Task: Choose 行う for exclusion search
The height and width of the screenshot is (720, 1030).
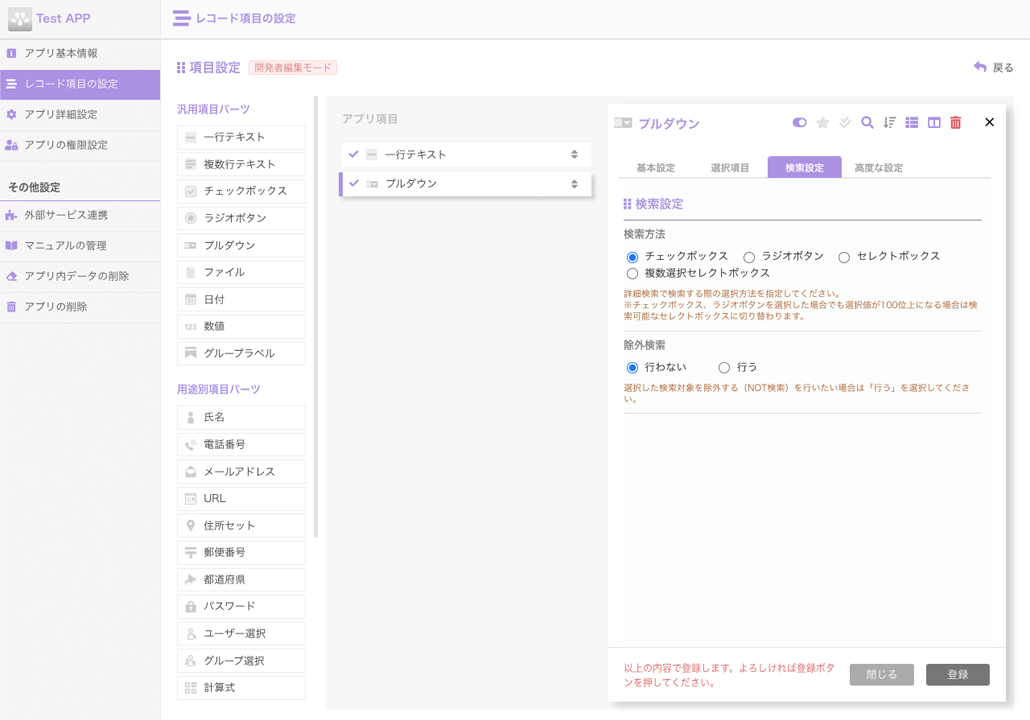Action: coord(724,367)
